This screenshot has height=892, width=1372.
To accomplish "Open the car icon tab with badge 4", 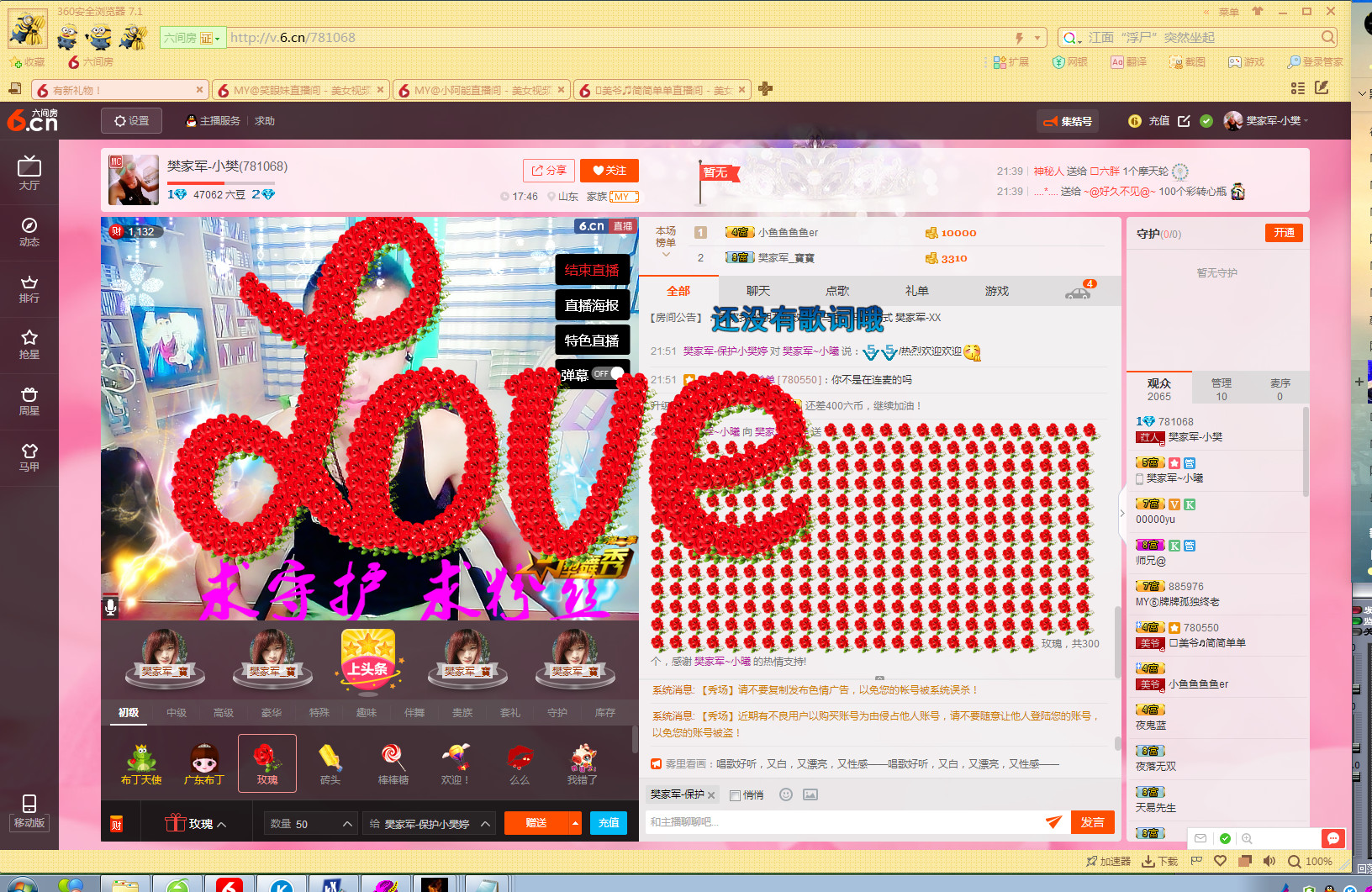I will pyautogui.click(x=1079, y=291).
